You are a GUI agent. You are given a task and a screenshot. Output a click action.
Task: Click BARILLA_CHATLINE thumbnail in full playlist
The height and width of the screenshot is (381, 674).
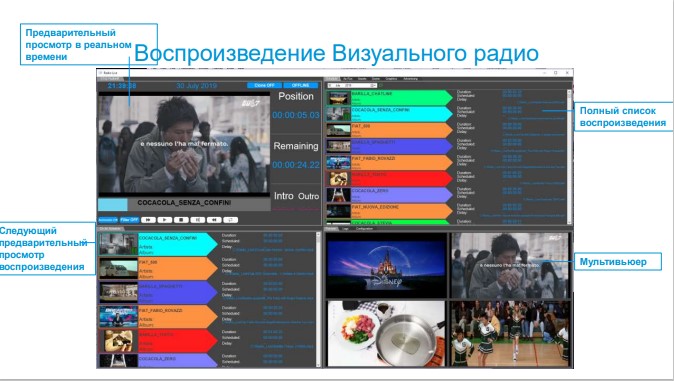point(338,98)
